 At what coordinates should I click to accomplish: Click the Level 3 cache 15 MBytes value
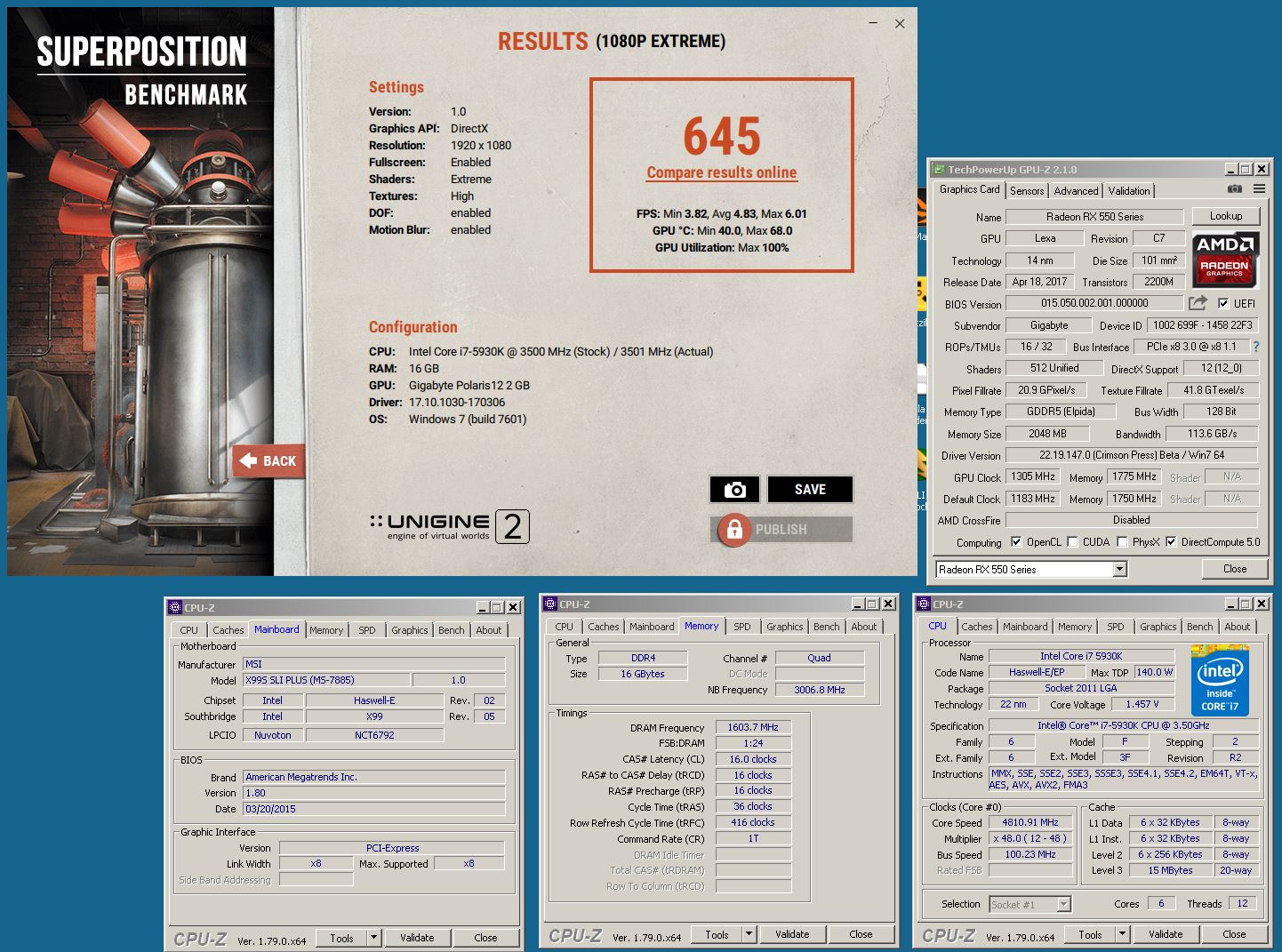coord(1170,871)
